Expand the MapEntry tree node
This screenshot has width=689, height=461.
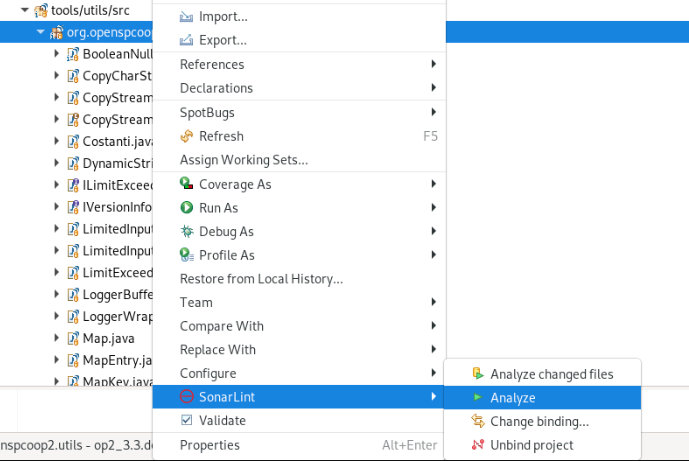click(56, 360)
